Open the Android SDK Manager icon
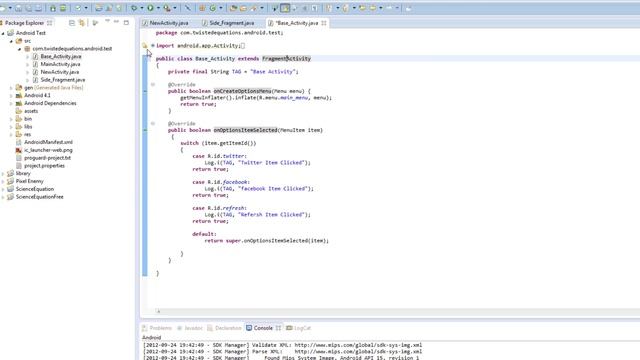This screenshot has width=640, height=360. pyautogui.click(x=53, y=8)
